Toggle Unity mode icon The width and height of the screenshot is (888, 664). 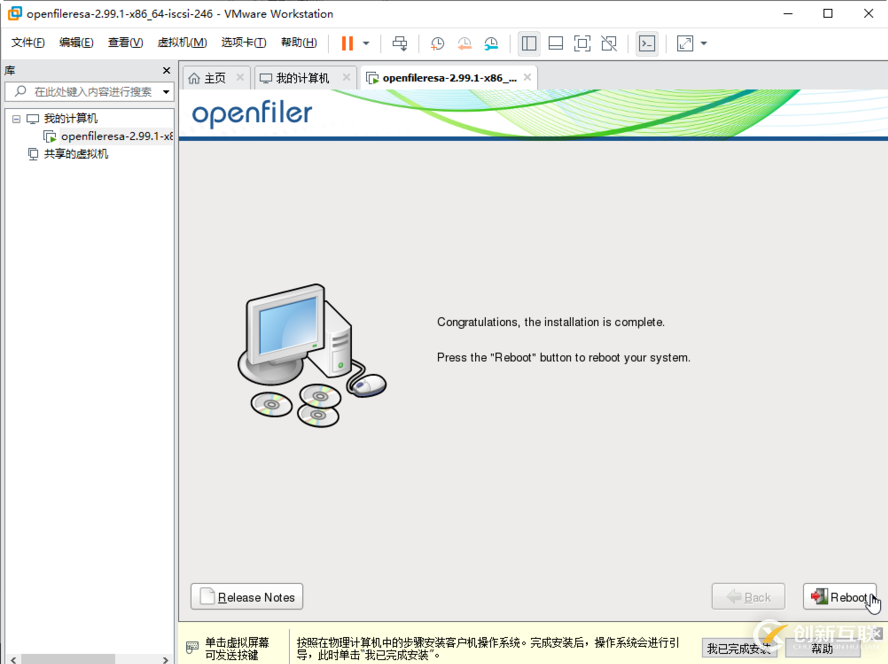point(609,43)
